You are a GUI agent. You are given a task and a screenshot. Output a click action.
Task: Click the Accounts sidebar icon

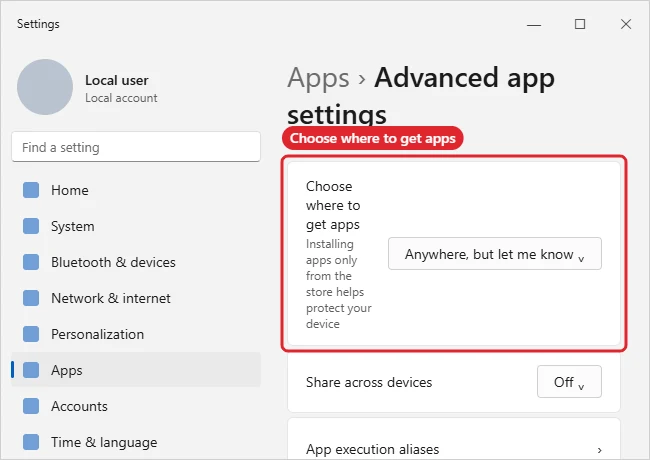coord(31,406)
